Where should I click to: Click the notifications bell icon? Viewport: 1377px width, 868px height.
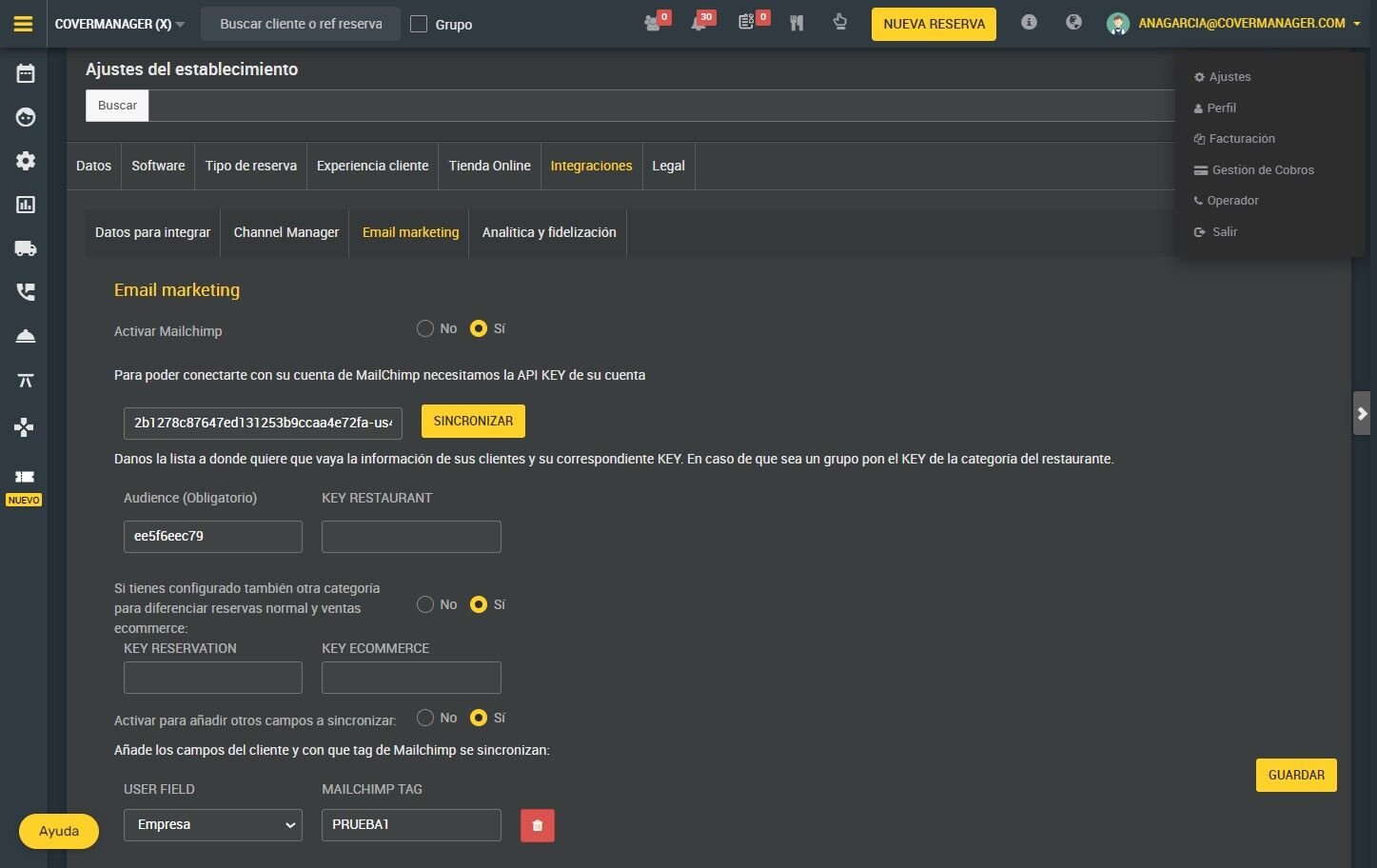pyautogui.click(x=698, y=23)
